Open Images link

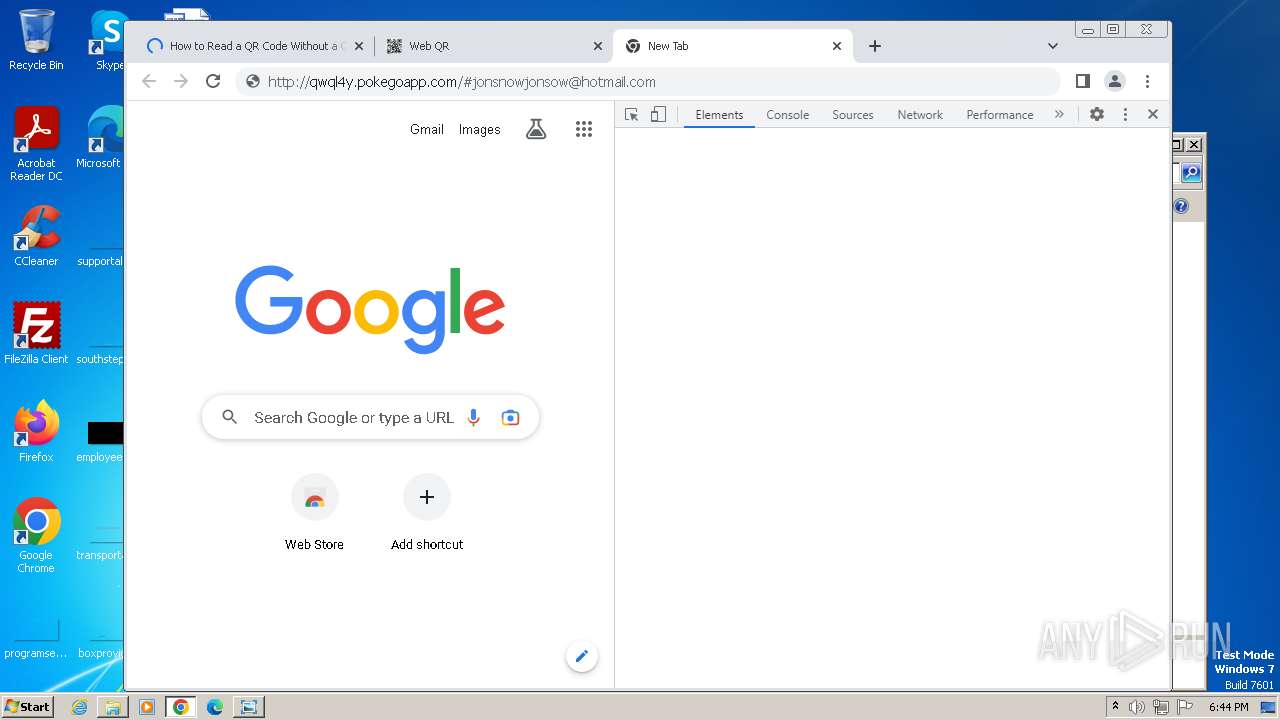coord(479,129)
